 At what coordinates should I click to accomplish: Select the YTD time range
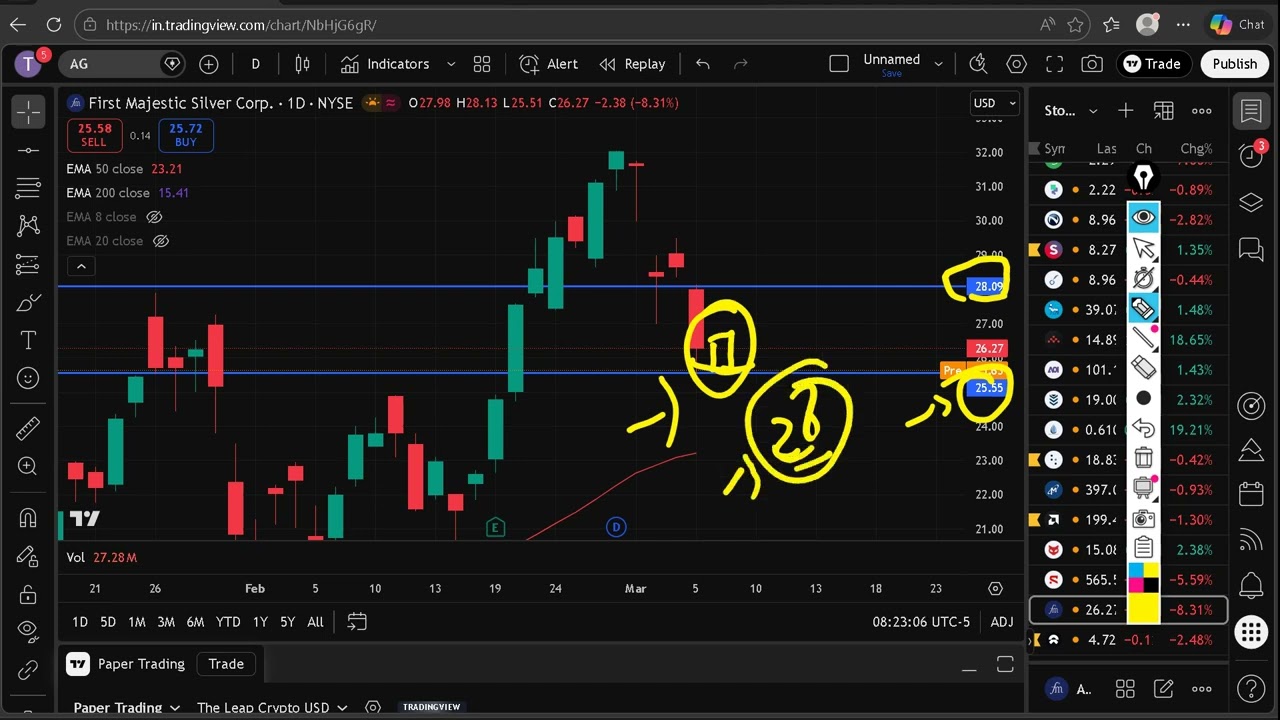point(228,622)
